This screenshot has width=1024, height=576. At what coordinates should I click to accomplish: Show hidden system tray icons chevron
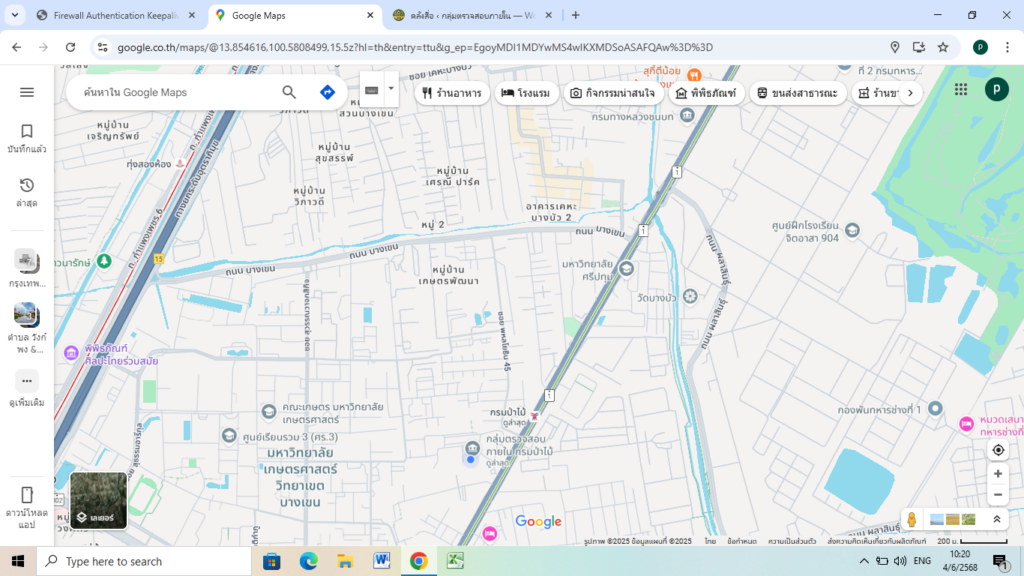864,561
